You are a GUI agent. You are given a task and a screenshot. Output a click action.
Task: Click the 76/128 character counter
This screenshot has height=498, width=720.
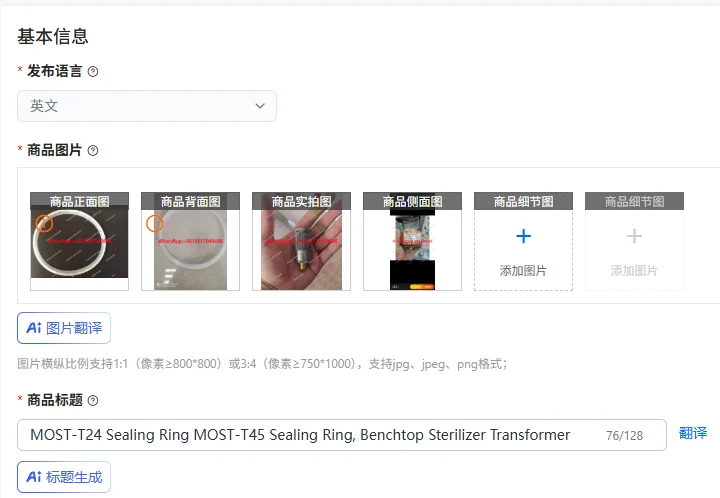click(x=624, y=436)
